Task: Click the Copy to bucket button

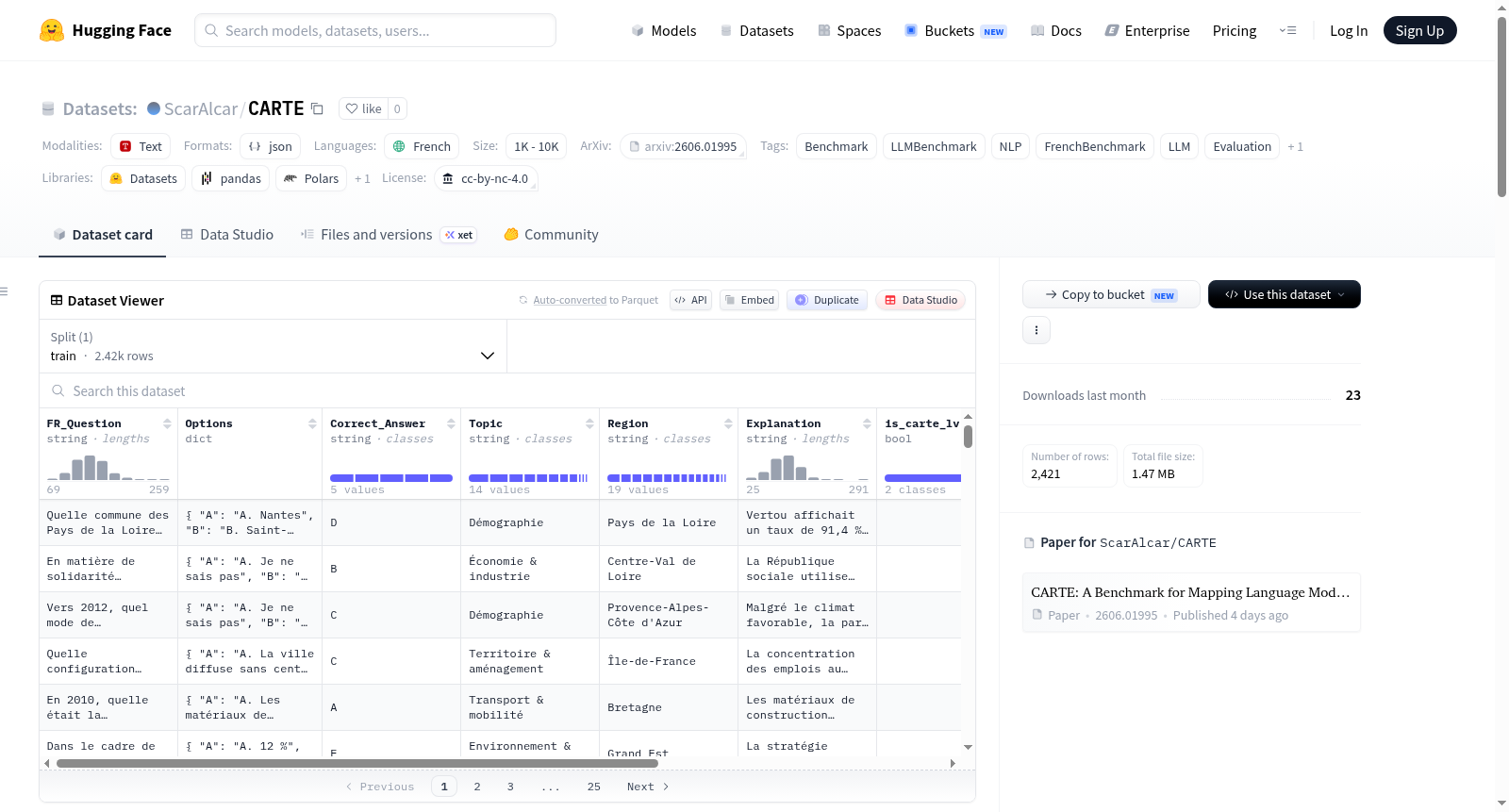Action: click(1111, 294)
